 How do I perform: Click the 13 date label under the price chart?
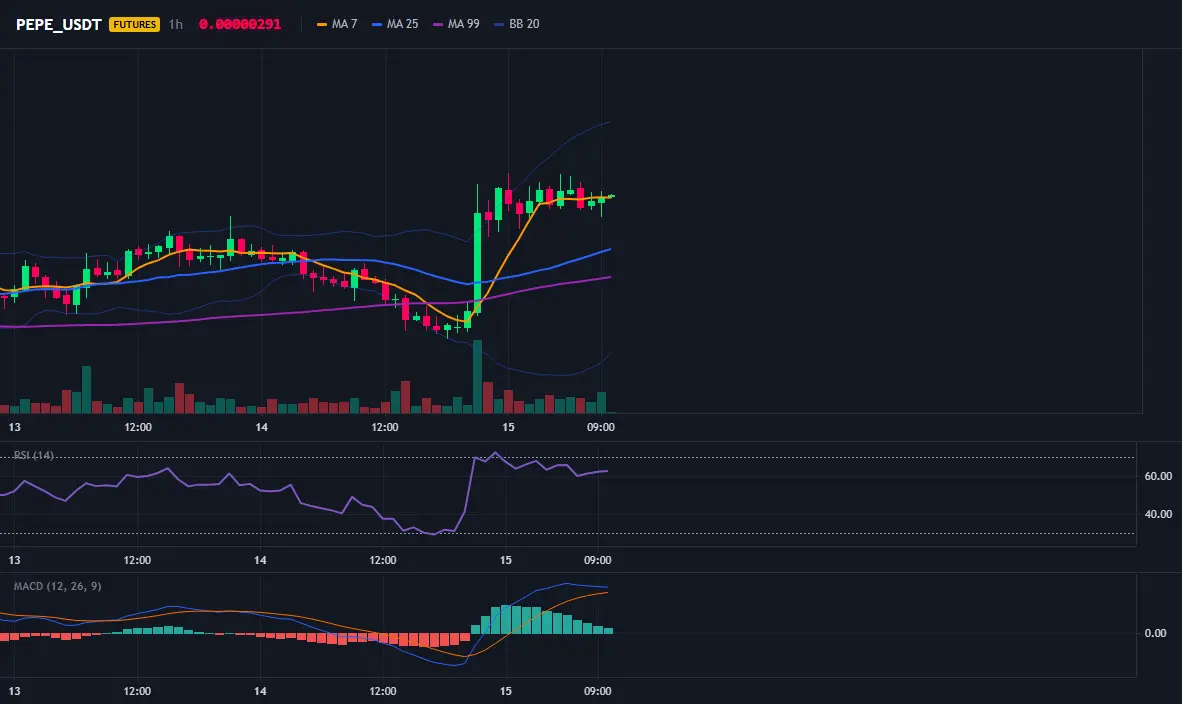[14, 427]
